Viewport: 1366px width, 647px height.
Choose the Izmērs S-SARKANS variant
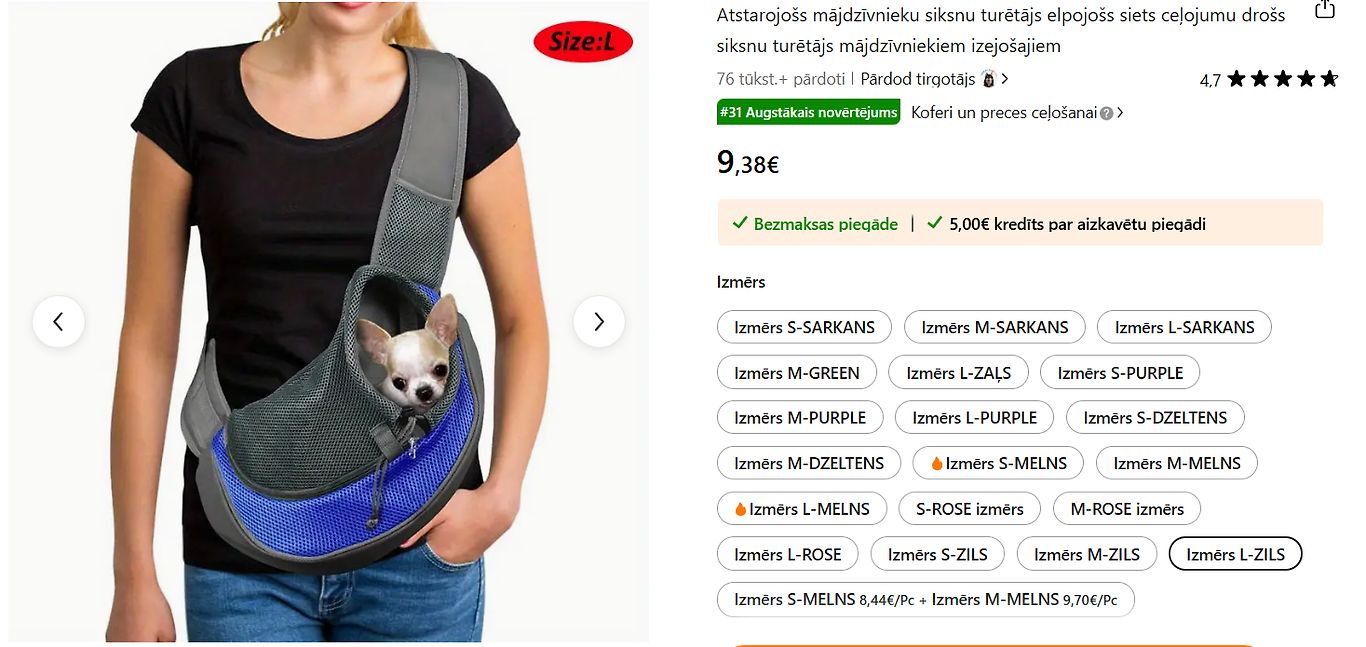point(804,327)
